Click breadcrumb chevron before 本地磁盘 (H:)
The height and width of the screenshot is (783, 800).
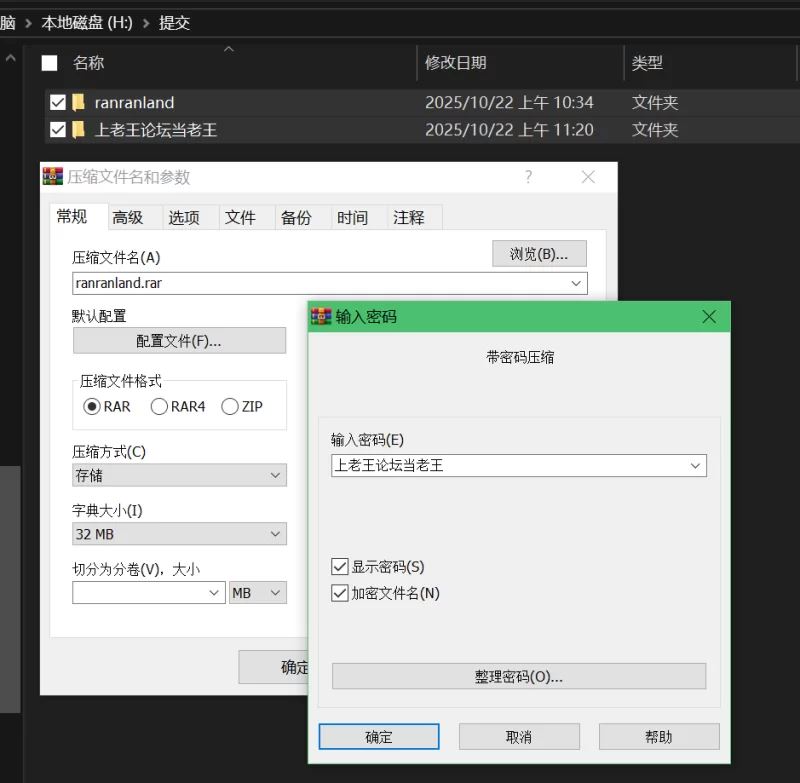(x=29, y=23)
